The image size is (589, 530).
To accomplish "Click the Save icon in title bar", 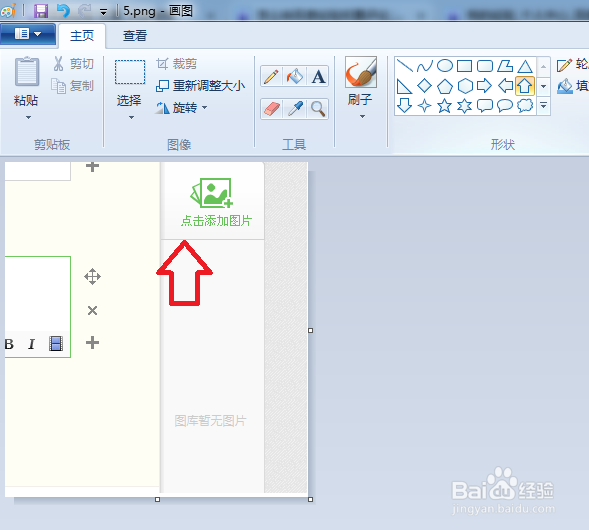I will [41, 11].
